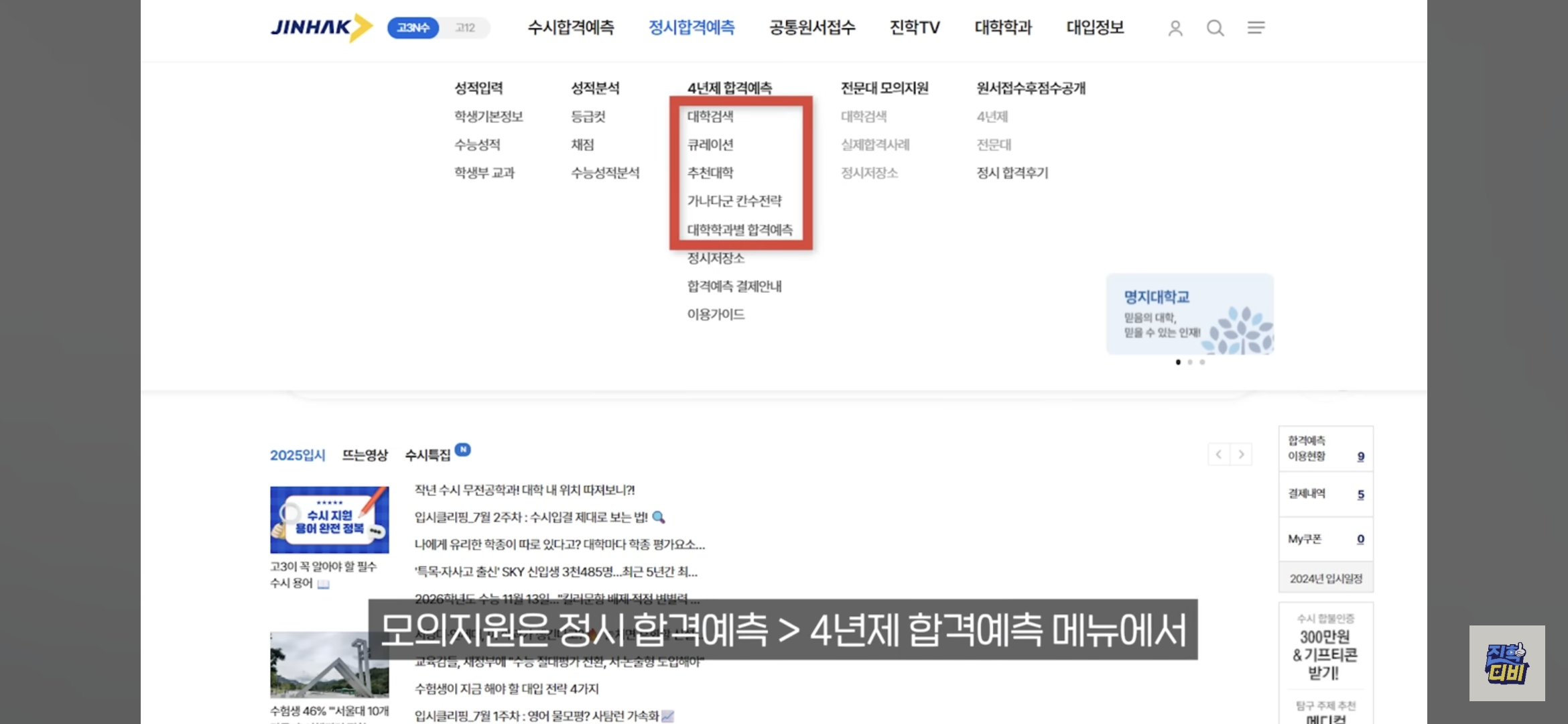1568x724 pixels.
Task: Click the previous arrow in news section
Action: pyautogui.click(x=1219, y=455)
